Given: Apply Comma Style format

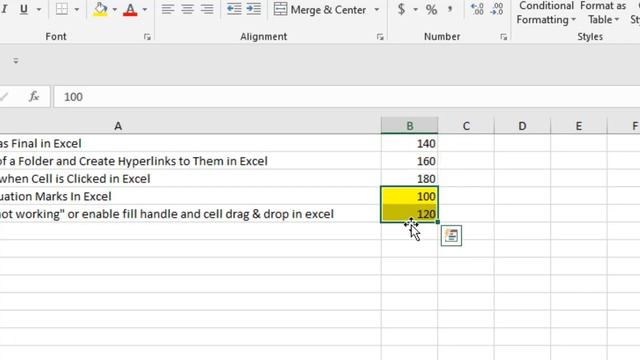Looking at the screenshot, I should [450, 9].
